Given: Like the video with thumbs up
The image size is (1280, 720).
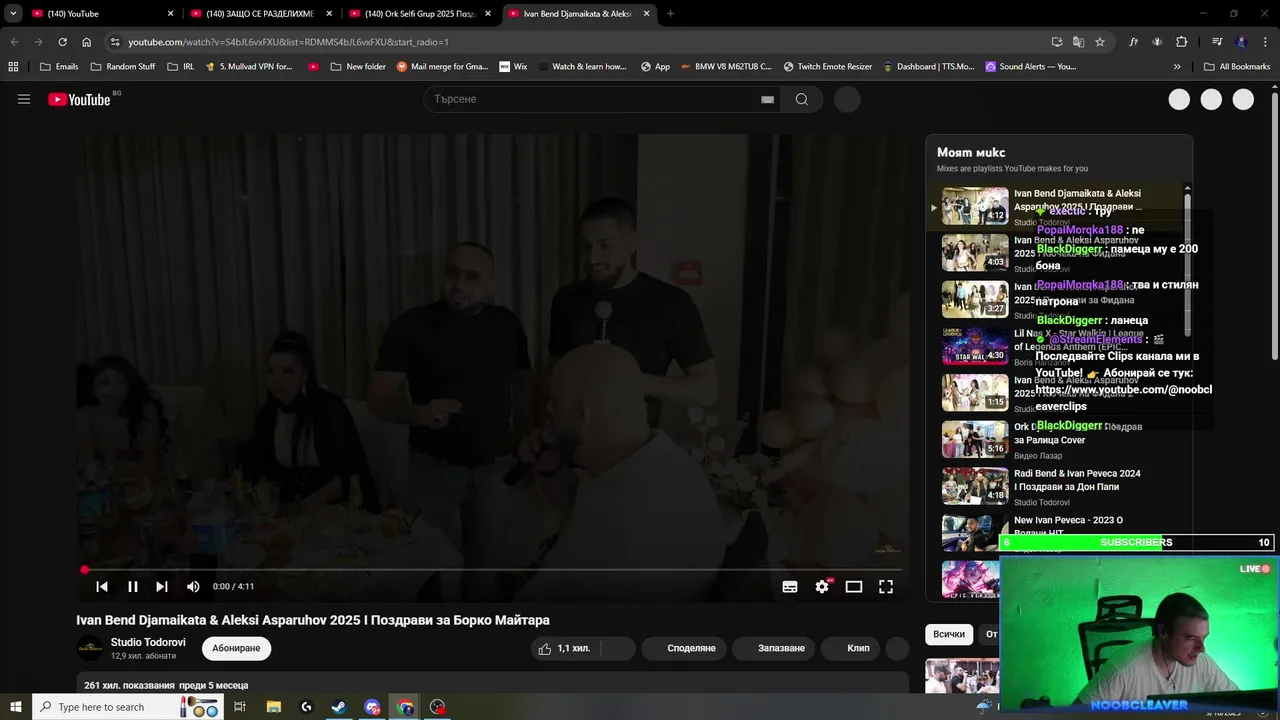Looking at the screenshot, I should point(565,648).
